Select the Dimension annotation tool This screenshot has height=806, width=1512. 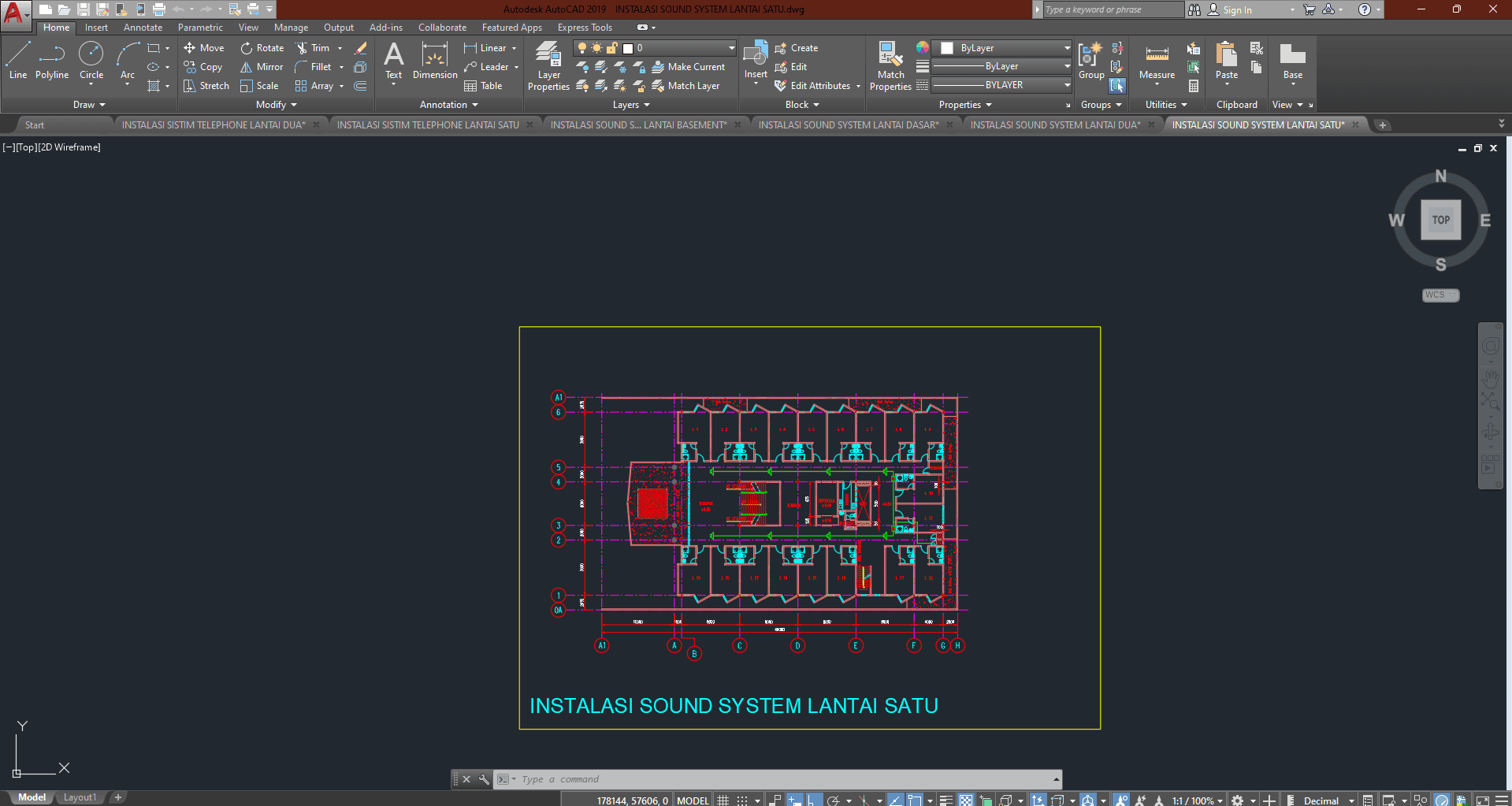click(435, 61)
